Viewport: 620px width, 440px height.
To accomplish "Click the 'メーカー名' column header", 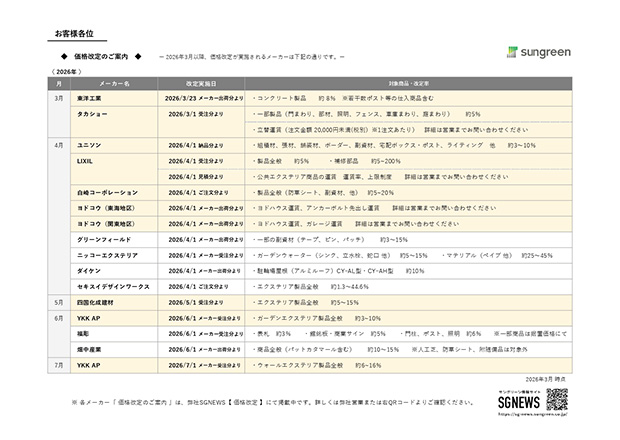I will click(x=114, y=84).
